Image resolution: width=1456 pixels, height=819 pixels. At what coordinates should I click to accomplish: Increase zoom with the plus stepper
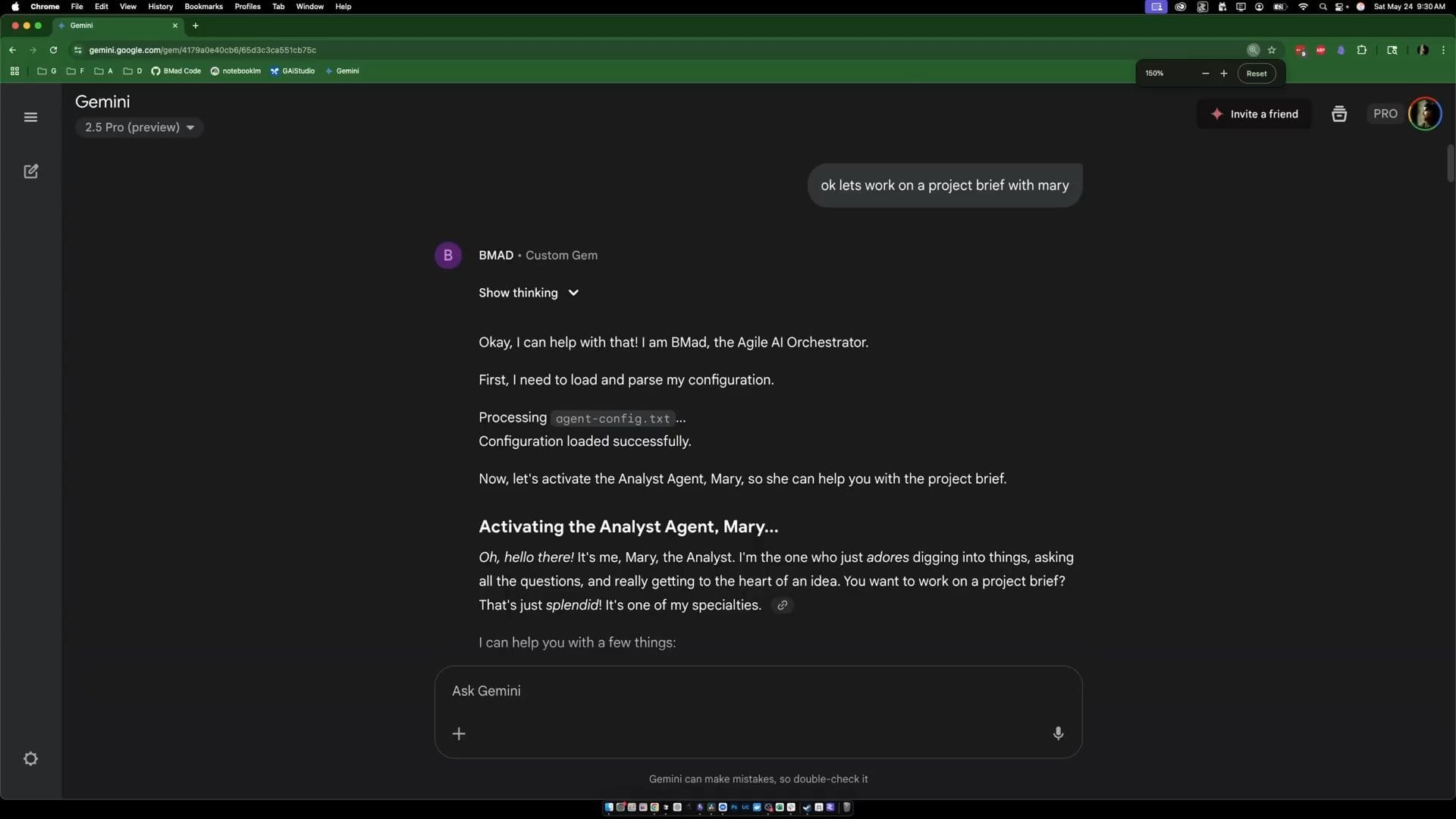pos(1223,74)
